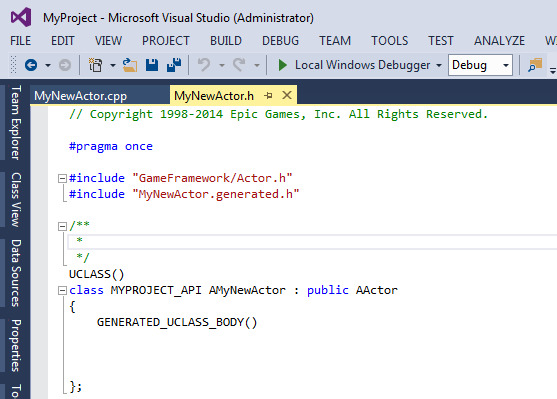Viewport: 557px width, 399px height.
Task: Close the MyNewActor.h tab
Action: pyautogui.click(x=287, y=95)
